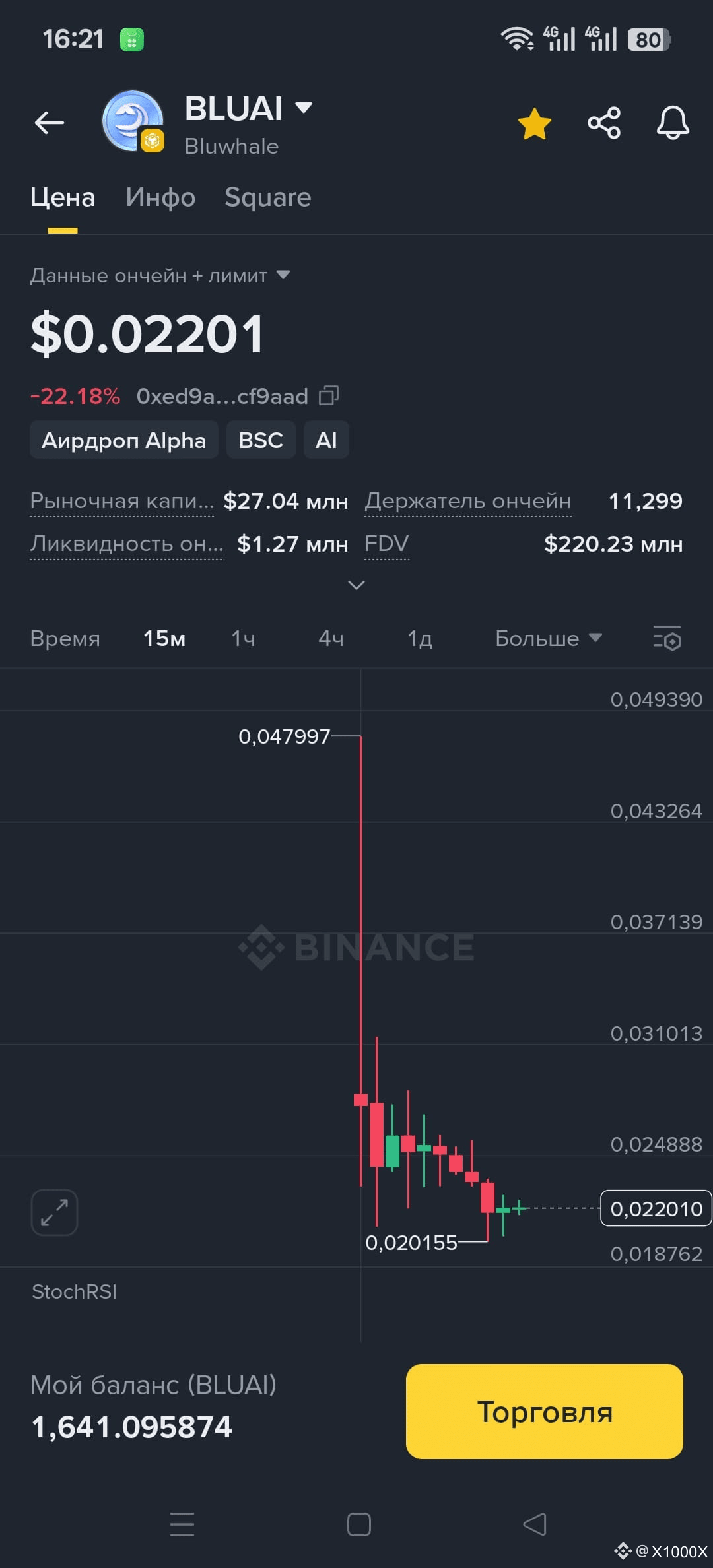Tap the BLUAI token logo
713x1568 pixels.
coord(133,121)
